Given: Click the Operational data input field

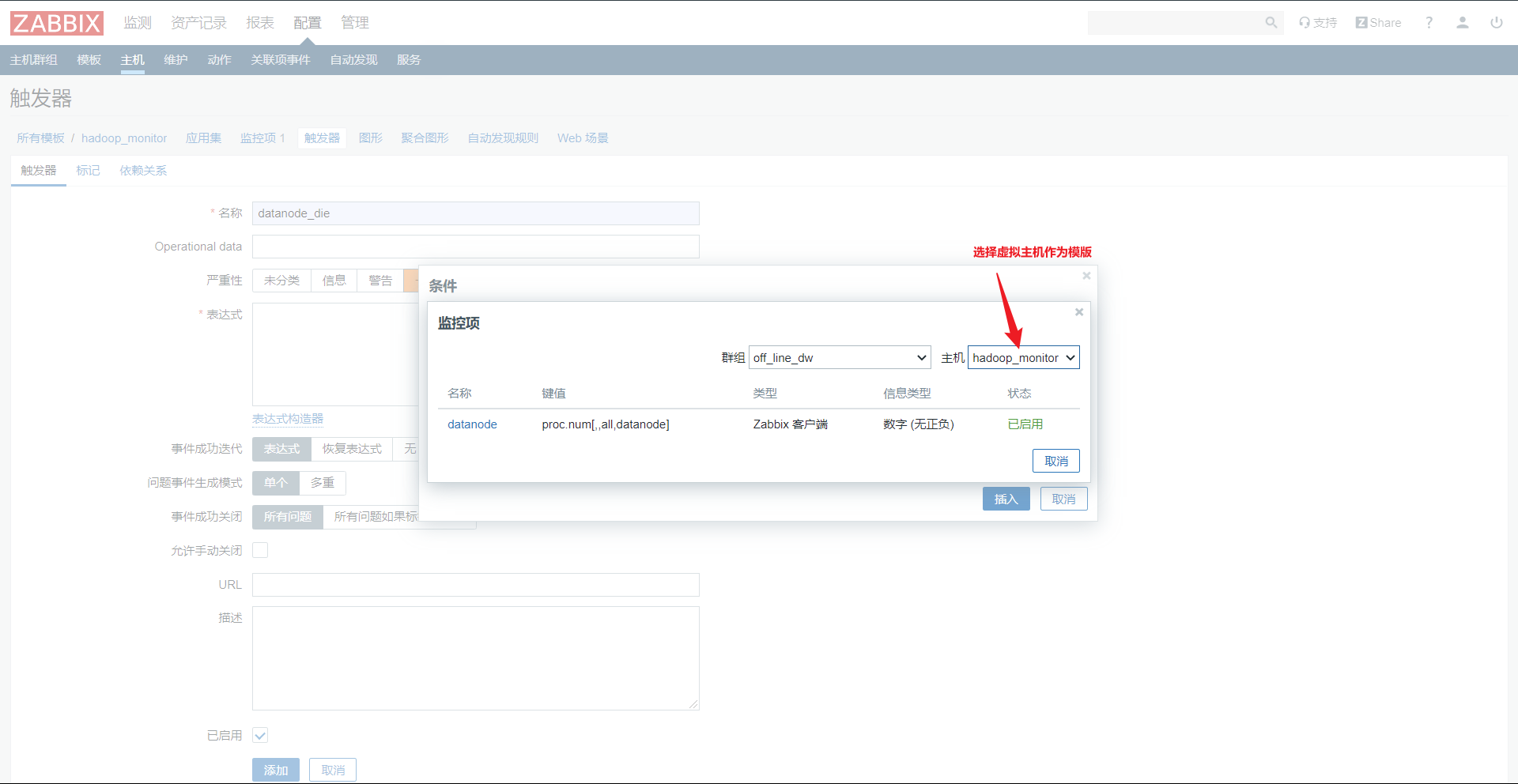Looking at the screenshot, I should [x=476, y=247].
